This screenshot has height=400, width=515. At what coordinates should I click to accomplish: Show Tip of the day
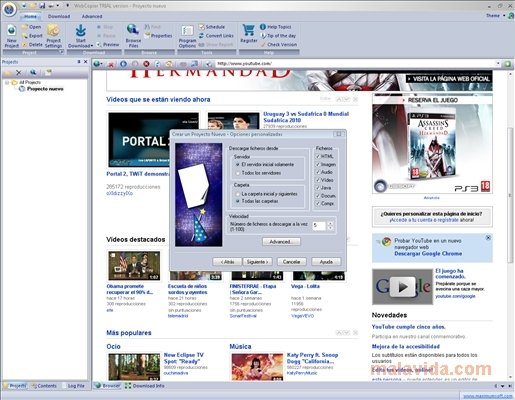[278, 36]
